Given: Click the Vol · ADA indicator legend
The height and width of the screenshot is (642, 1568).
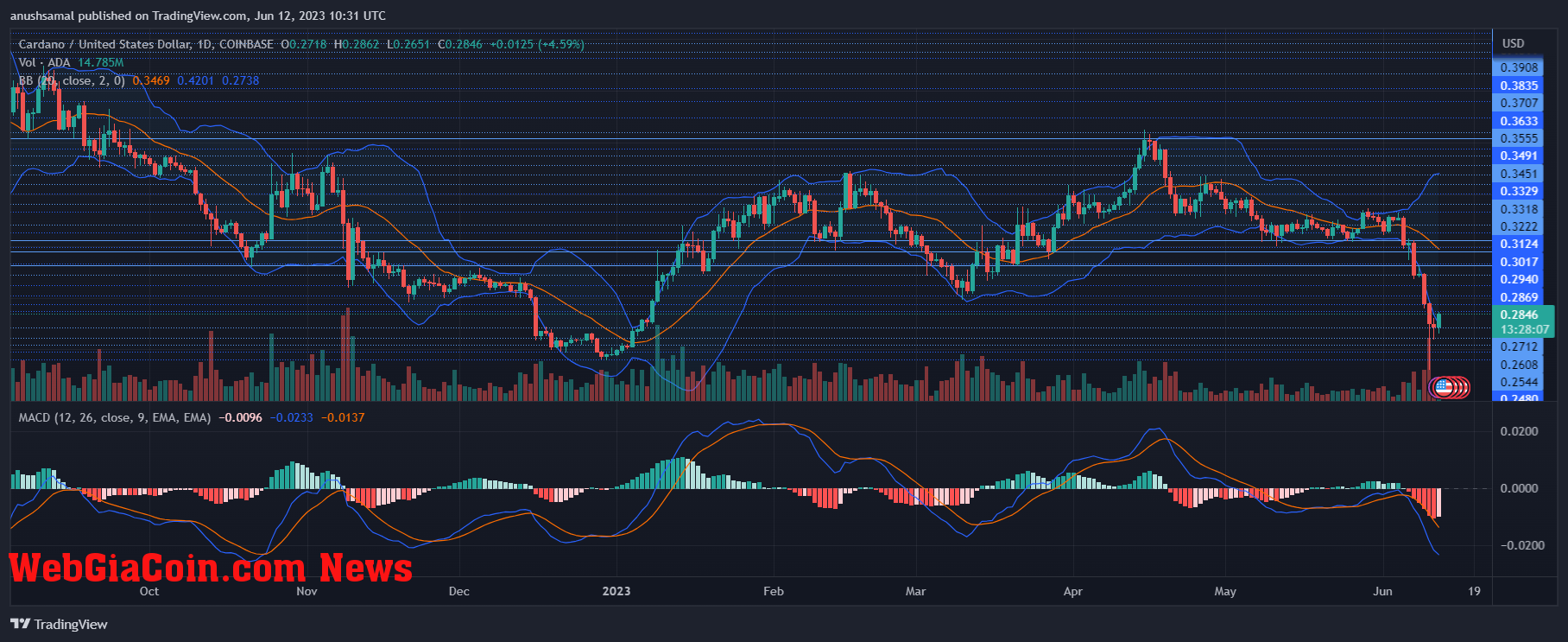Looking at the screenshot, I should (x=45, y=62).
